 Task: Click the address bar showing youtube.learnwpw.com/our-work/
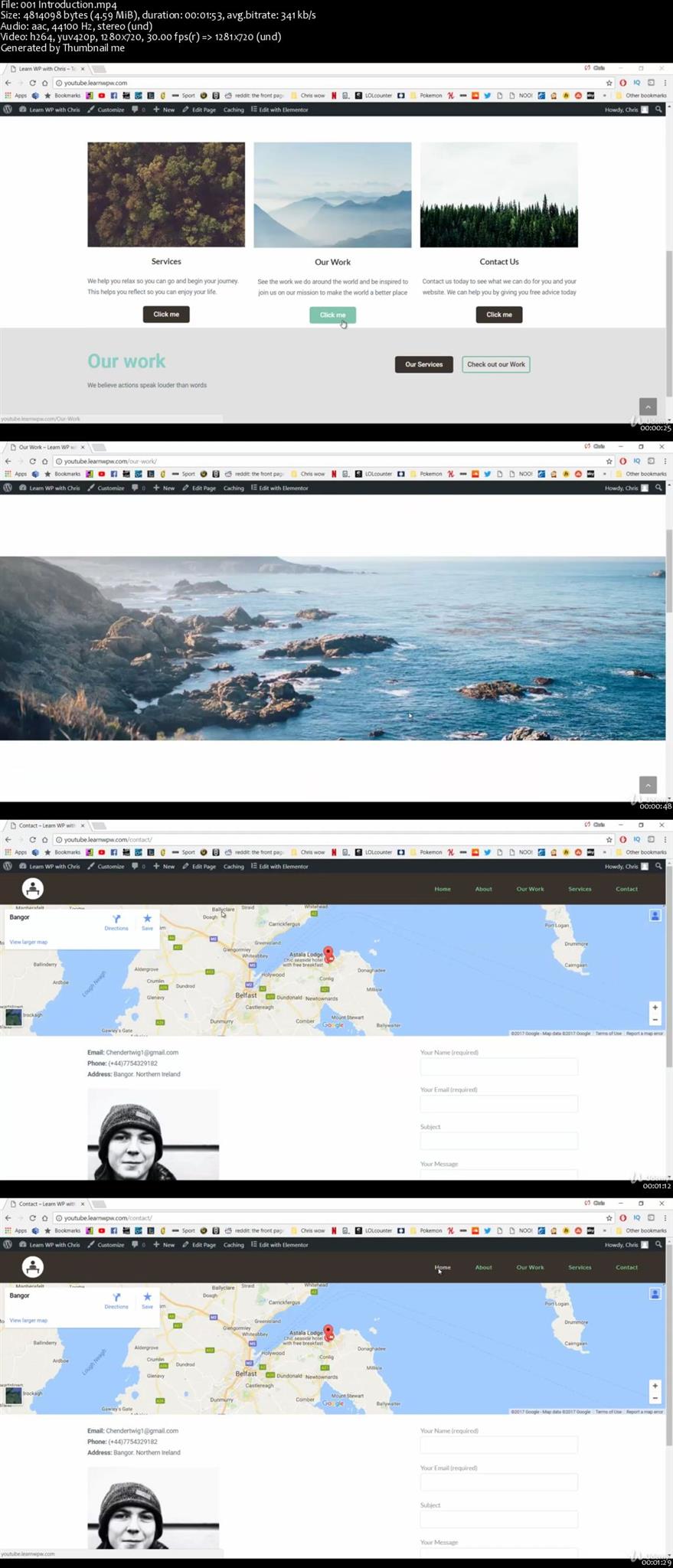[329, 461]
